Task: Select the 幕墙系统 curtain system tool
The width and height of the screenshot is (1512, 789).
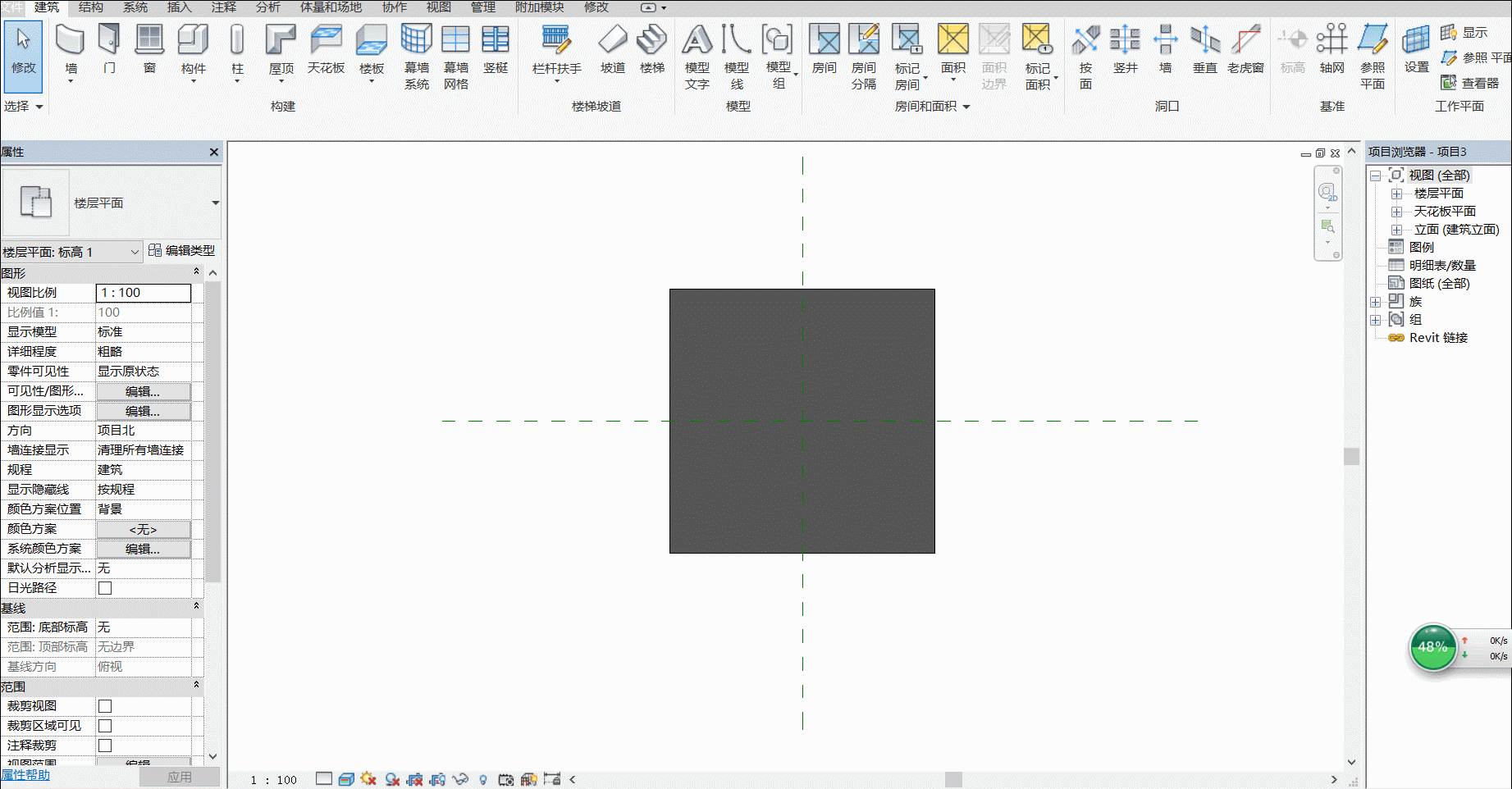Action: [417, 56]
